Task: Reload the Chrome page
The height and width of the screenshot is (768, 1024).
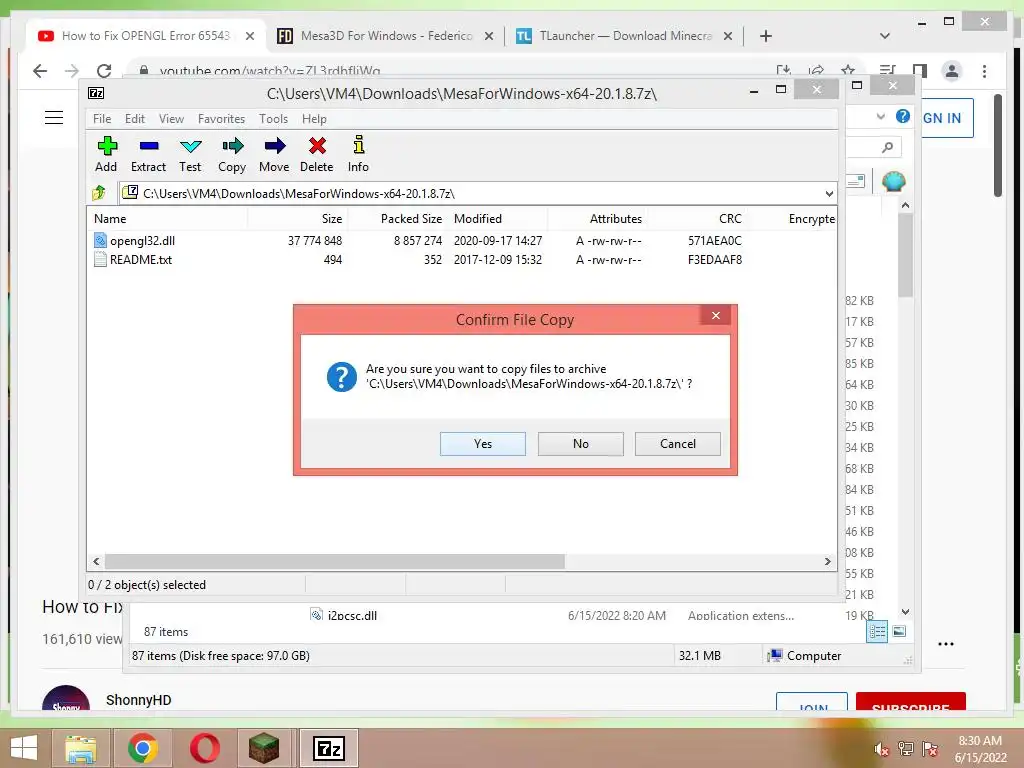Action: coord(104,71)
